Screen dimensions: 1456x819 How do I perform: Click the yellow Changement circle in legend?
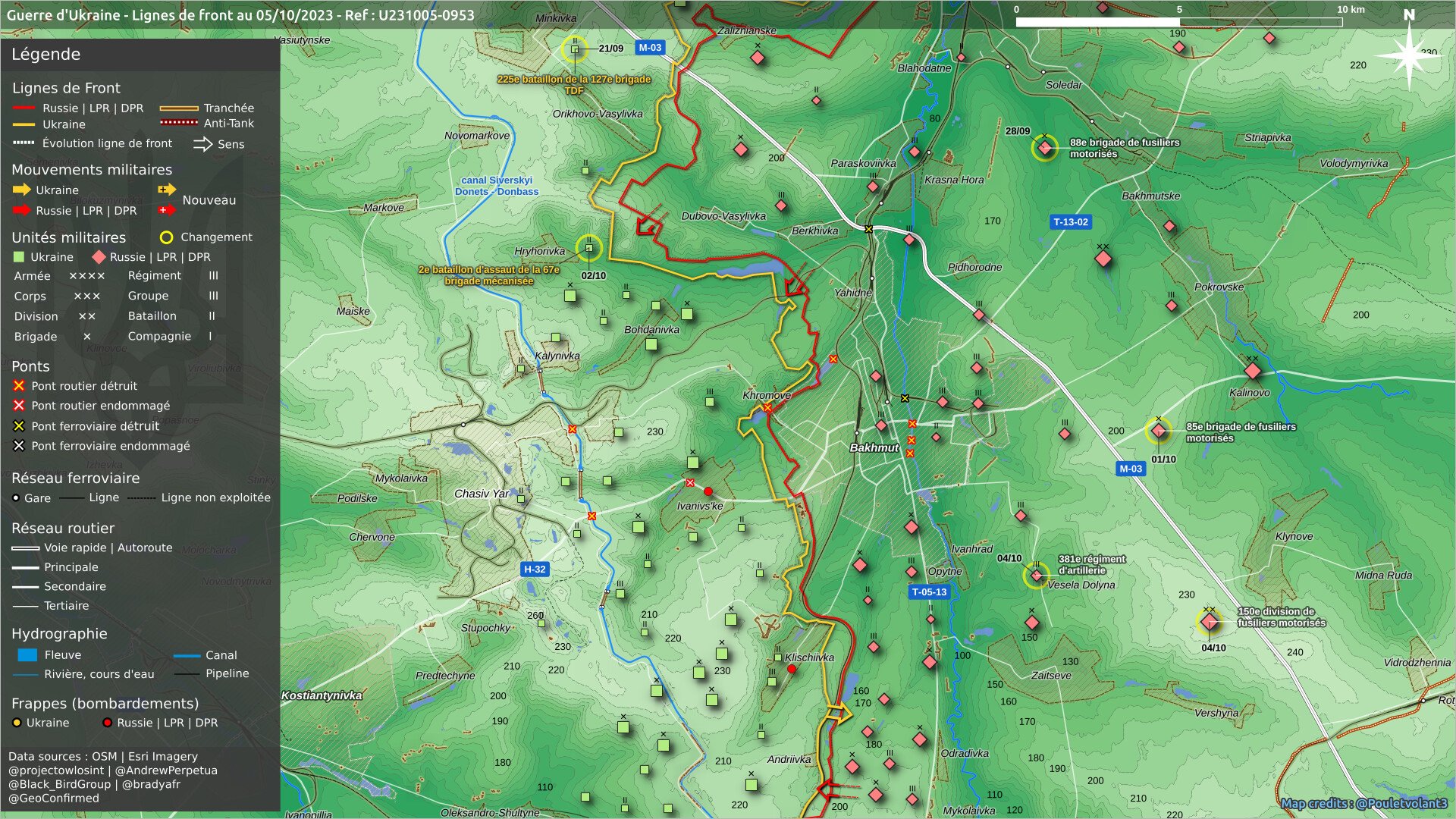167,237
